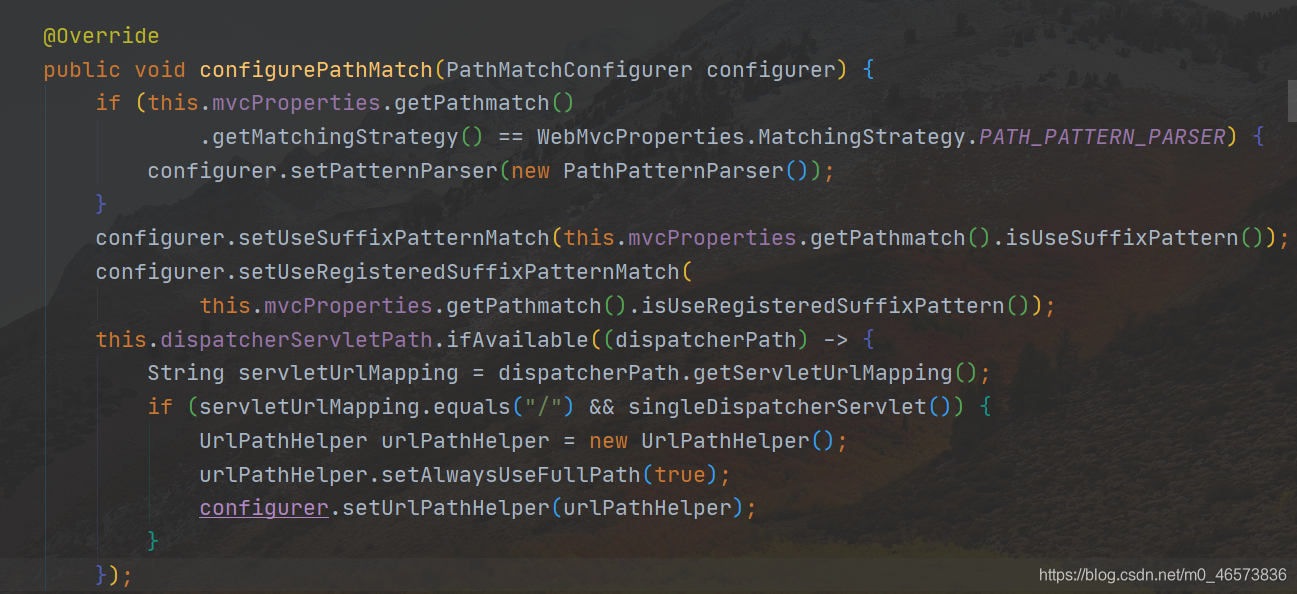The width and height of the screenshot is (1297, 594).
Task: Click the setUrlPathHelper method call
Action: point(446,508)
